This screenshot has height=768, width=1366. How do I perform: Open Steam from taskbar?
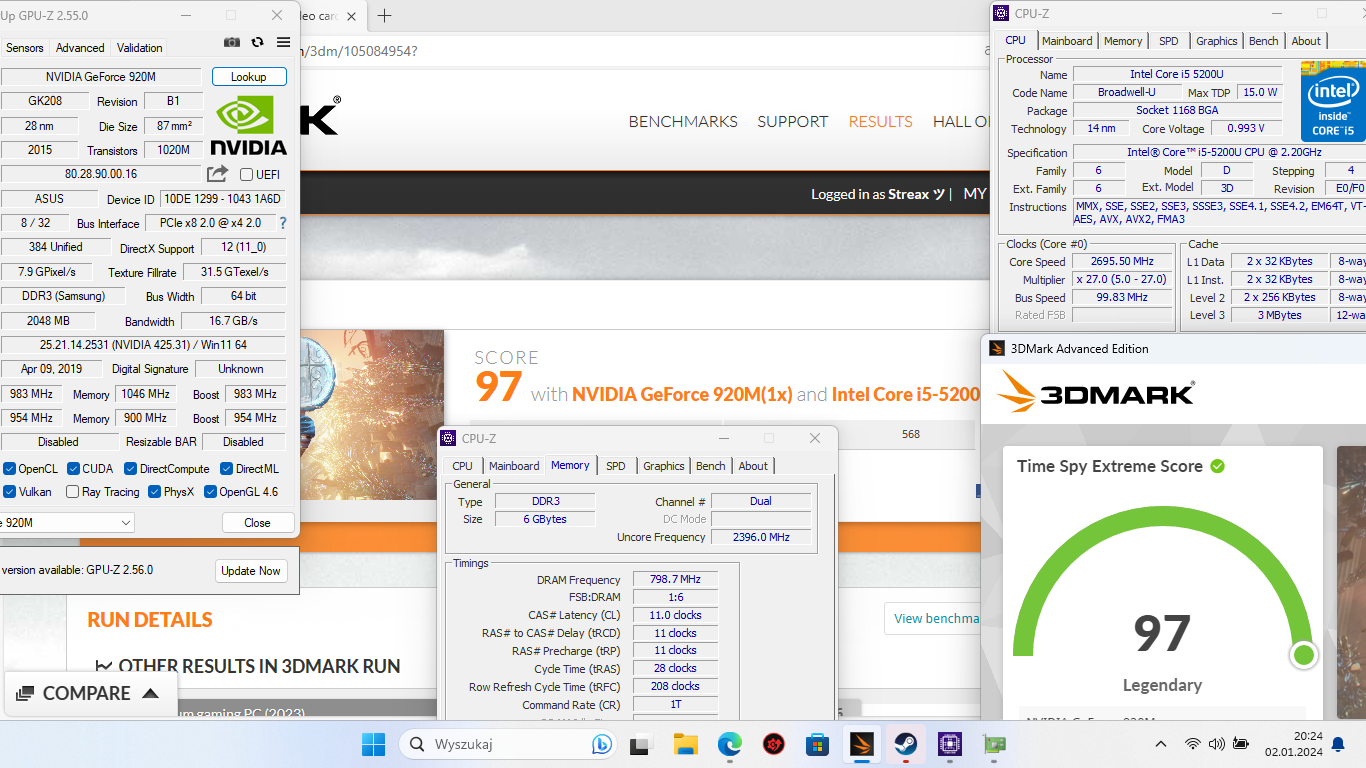(x=905, y=744)
